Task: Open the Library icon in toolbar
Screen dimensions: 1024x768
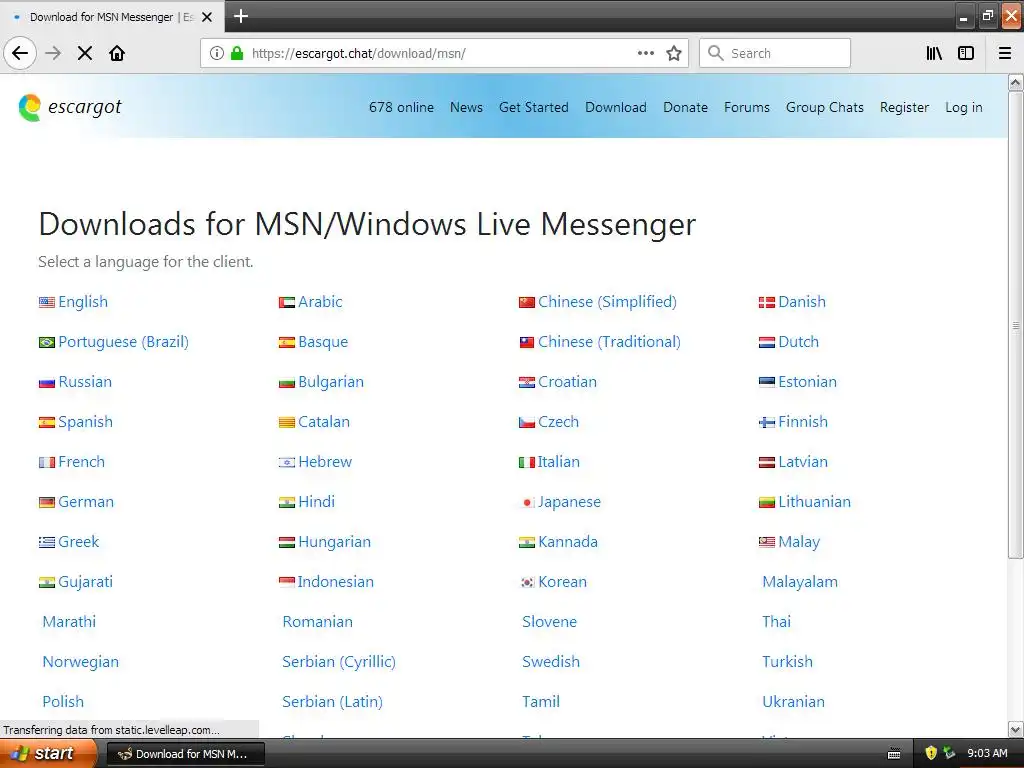Action: 934,53
